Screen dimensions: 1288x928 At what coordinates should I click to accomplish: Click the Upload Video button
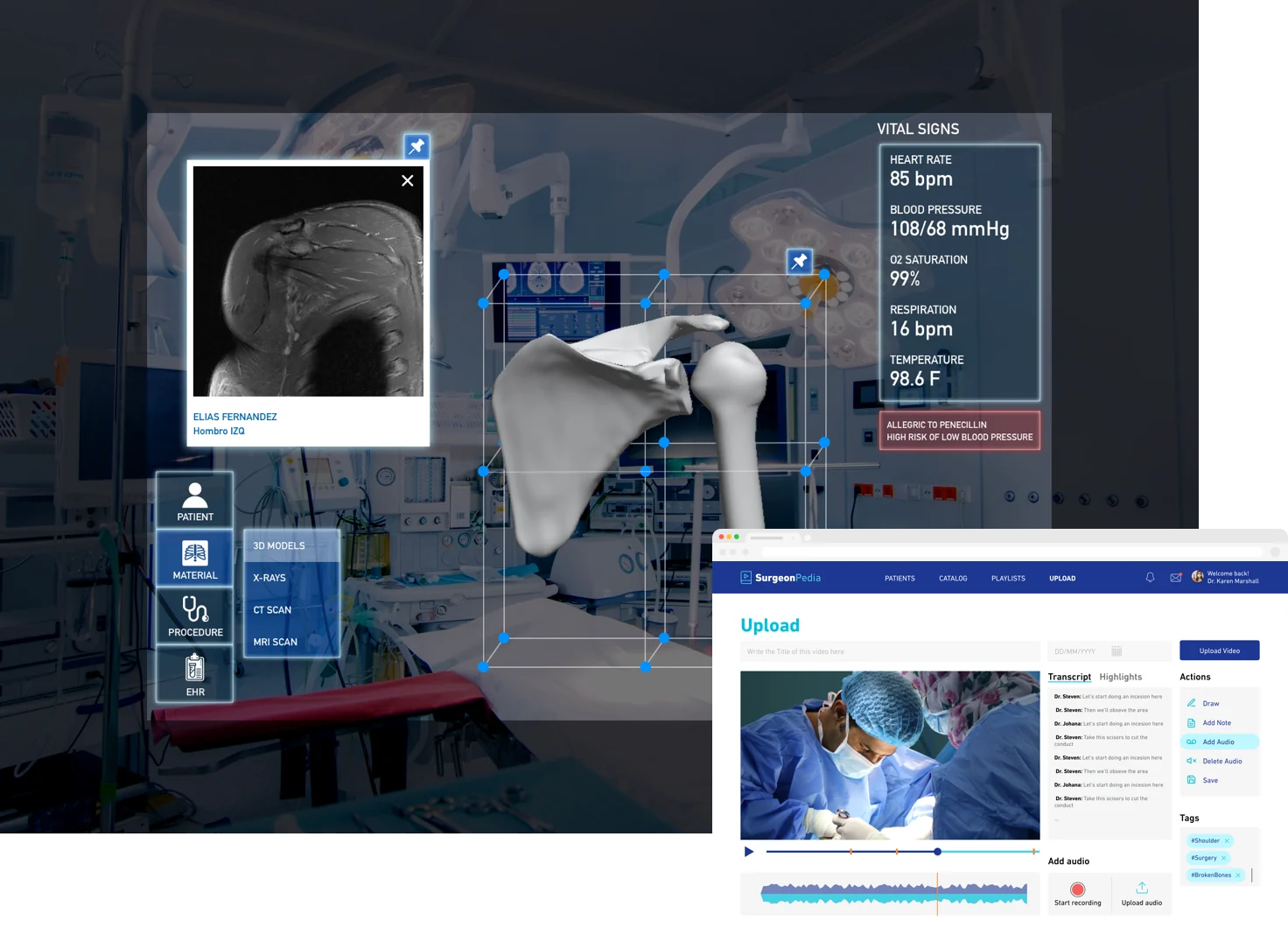click(1220, 650)
